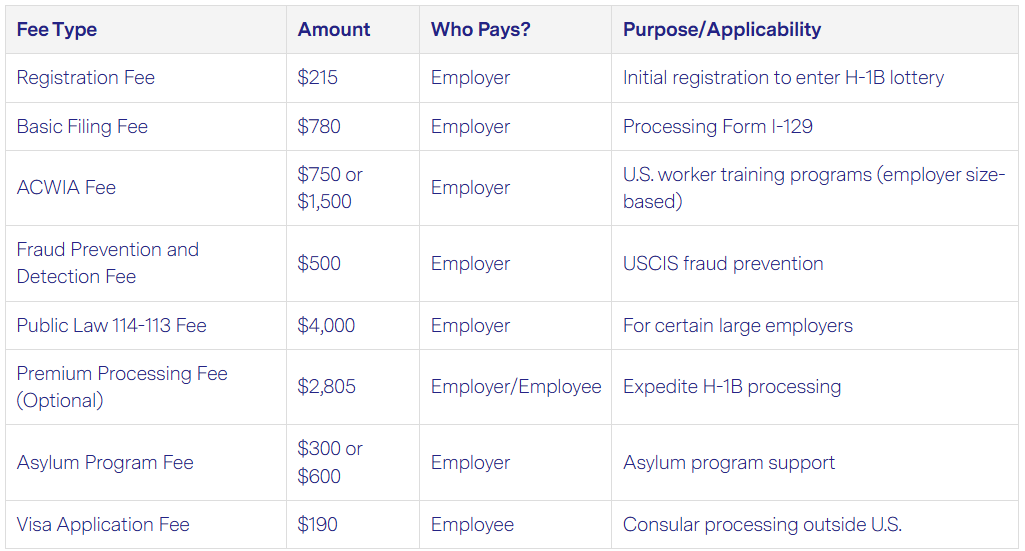
Task: Select the Employee payer cell
Action: (x=472, y=525)
